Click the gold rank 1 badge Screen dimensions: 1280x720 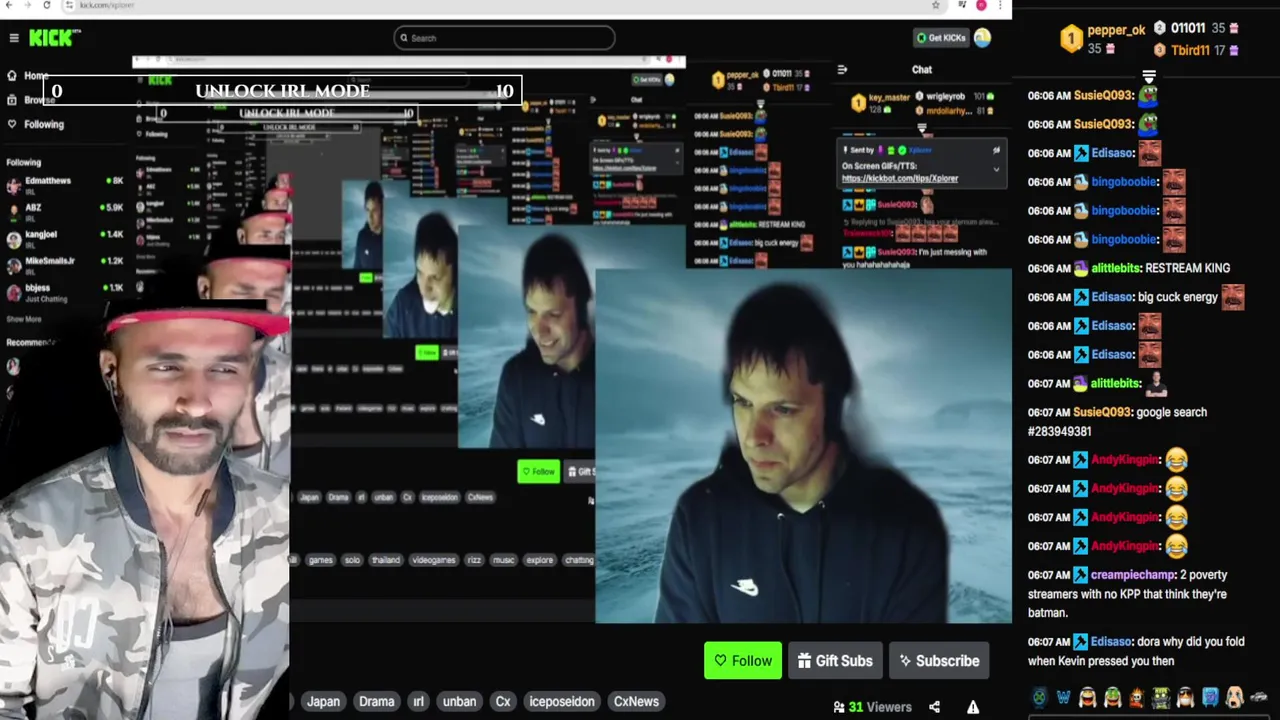1071,39
